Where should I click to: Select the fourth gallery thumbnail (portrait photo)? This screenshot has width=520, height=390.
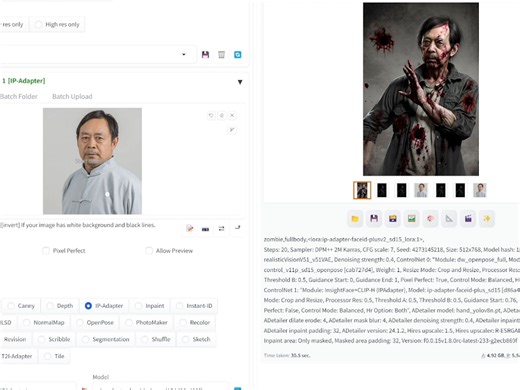tap(421, 190)
